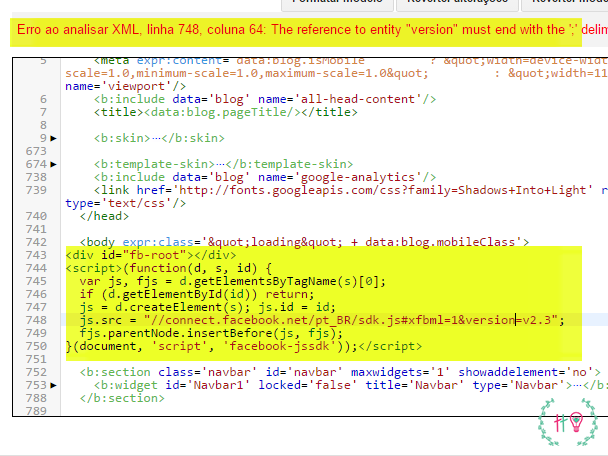Click the title data:blog.pageTitle line
The image size is (608, 456).
pos(225,112)
